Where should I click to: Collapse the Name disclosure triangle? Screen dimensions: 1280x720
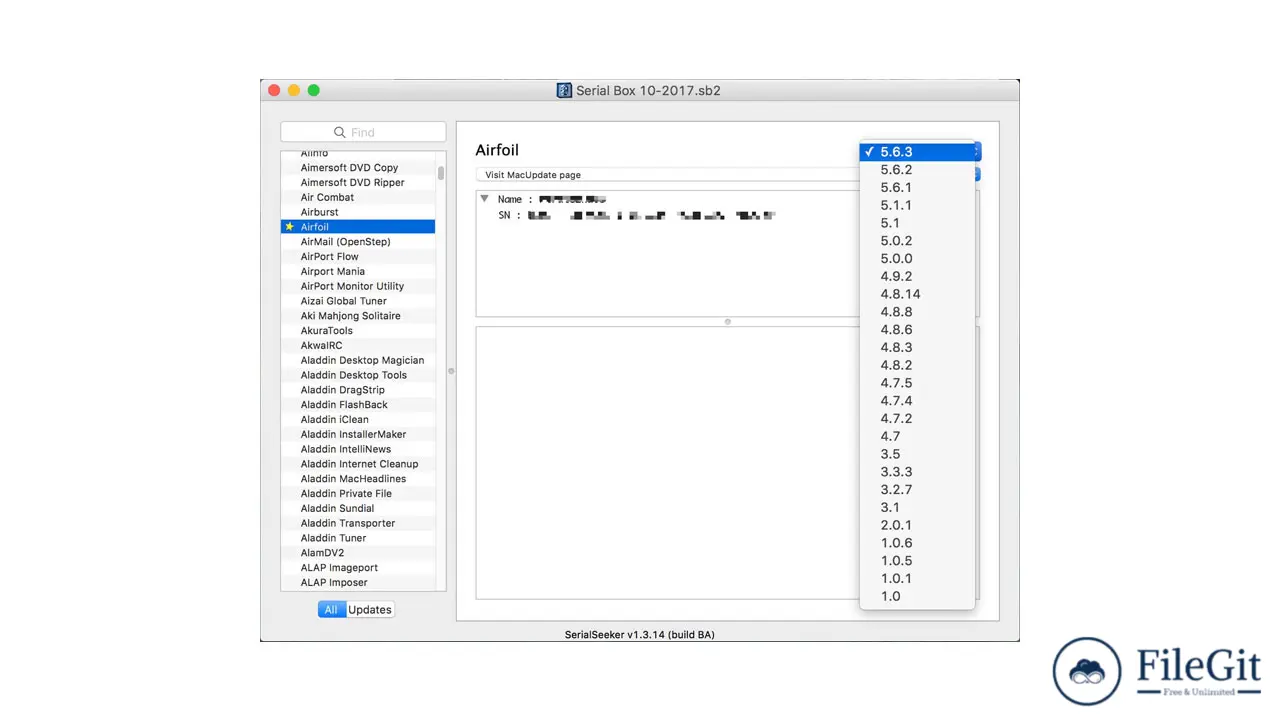(x=485, y=199)
